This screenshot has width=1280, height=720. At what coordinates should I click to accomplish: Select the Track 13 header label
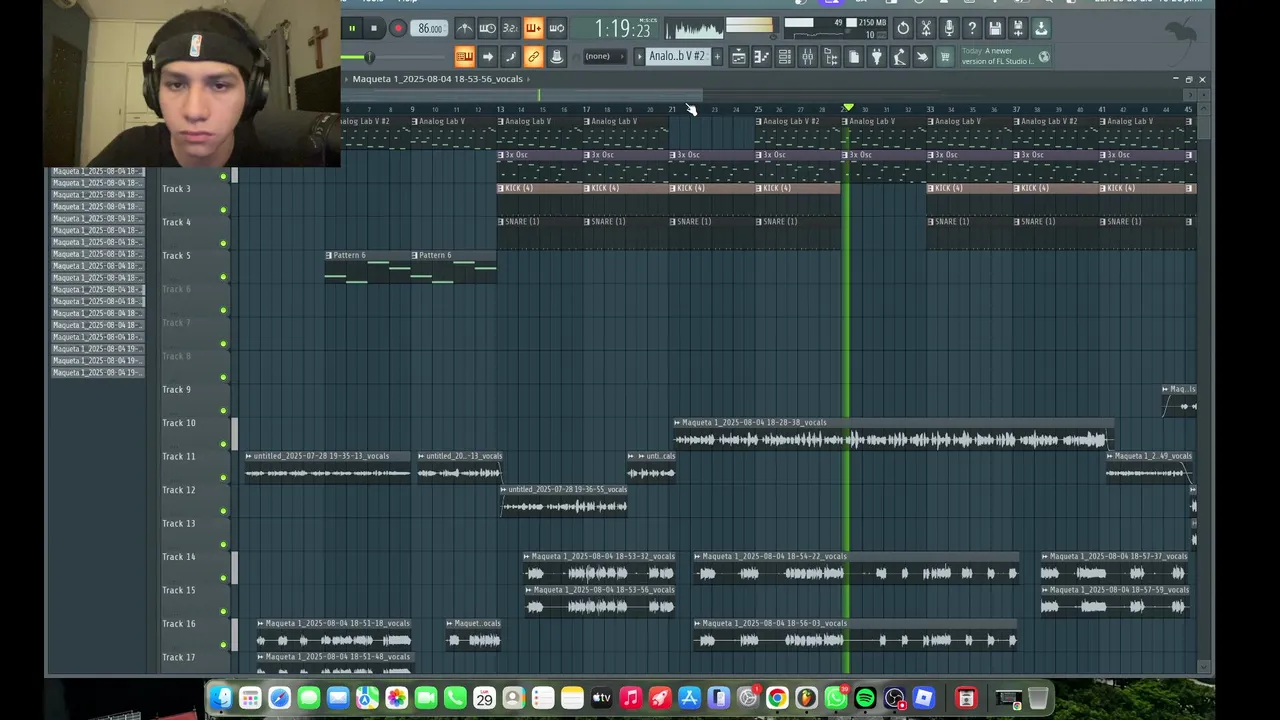tap(179, 523)
